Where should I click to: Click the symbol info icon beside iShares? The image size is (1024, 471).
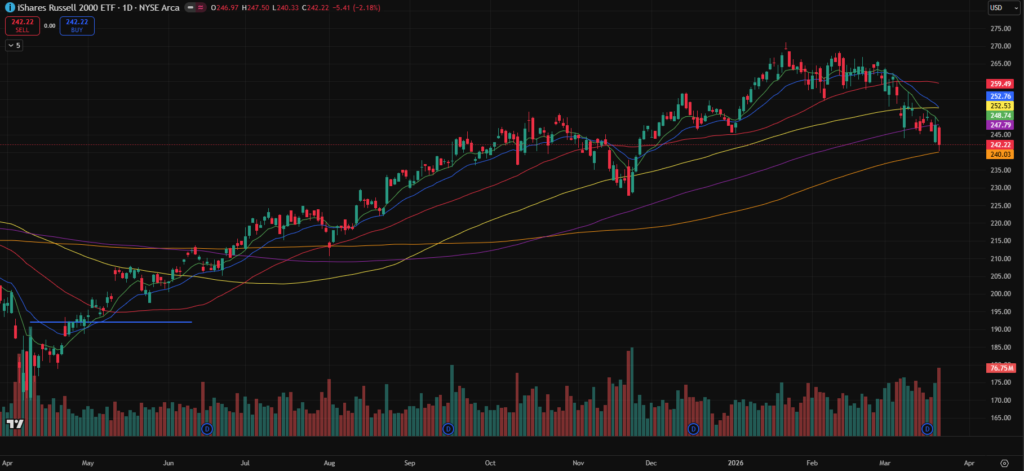(x=9, y=9)
